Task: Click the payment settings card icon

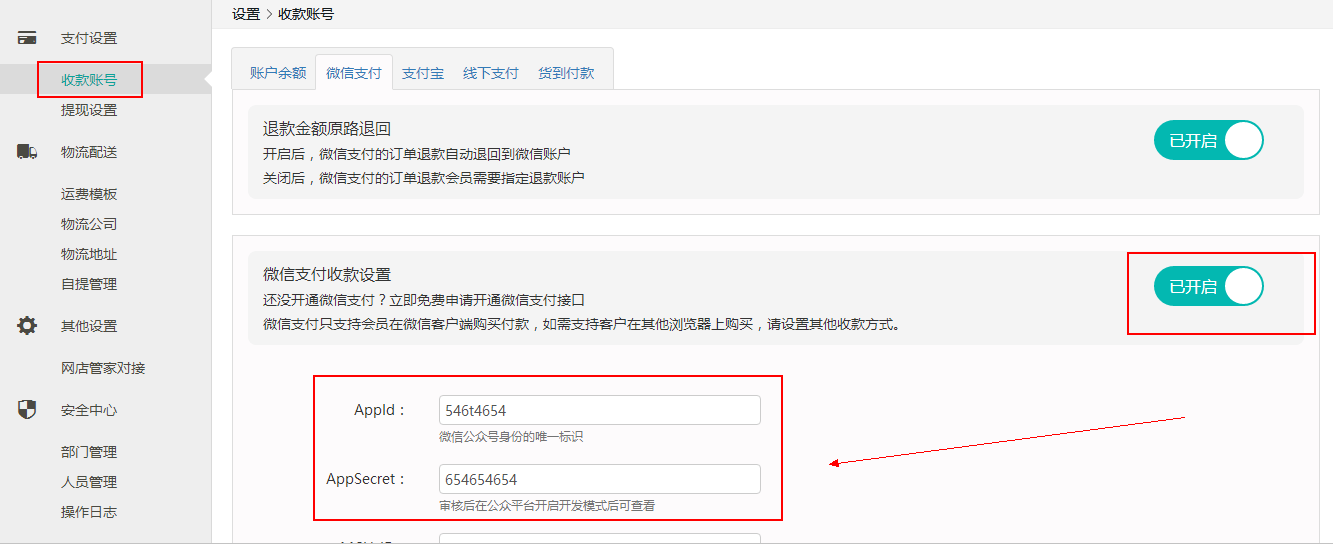Action: (x=27, y=38)
